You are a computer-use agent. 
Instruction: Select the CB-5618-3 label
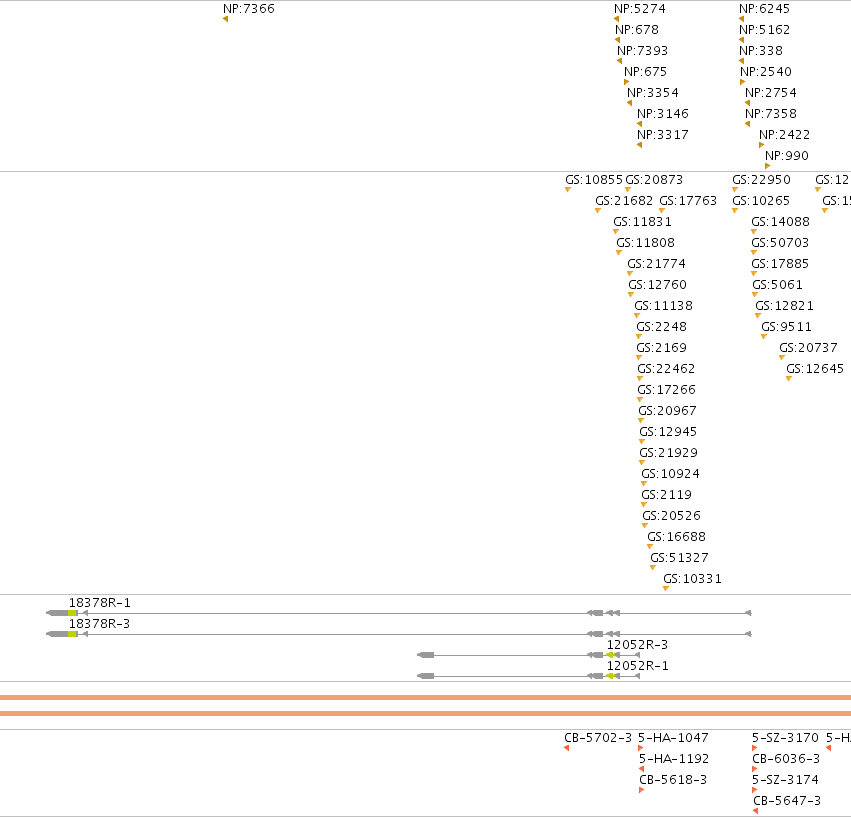point(673,780)
